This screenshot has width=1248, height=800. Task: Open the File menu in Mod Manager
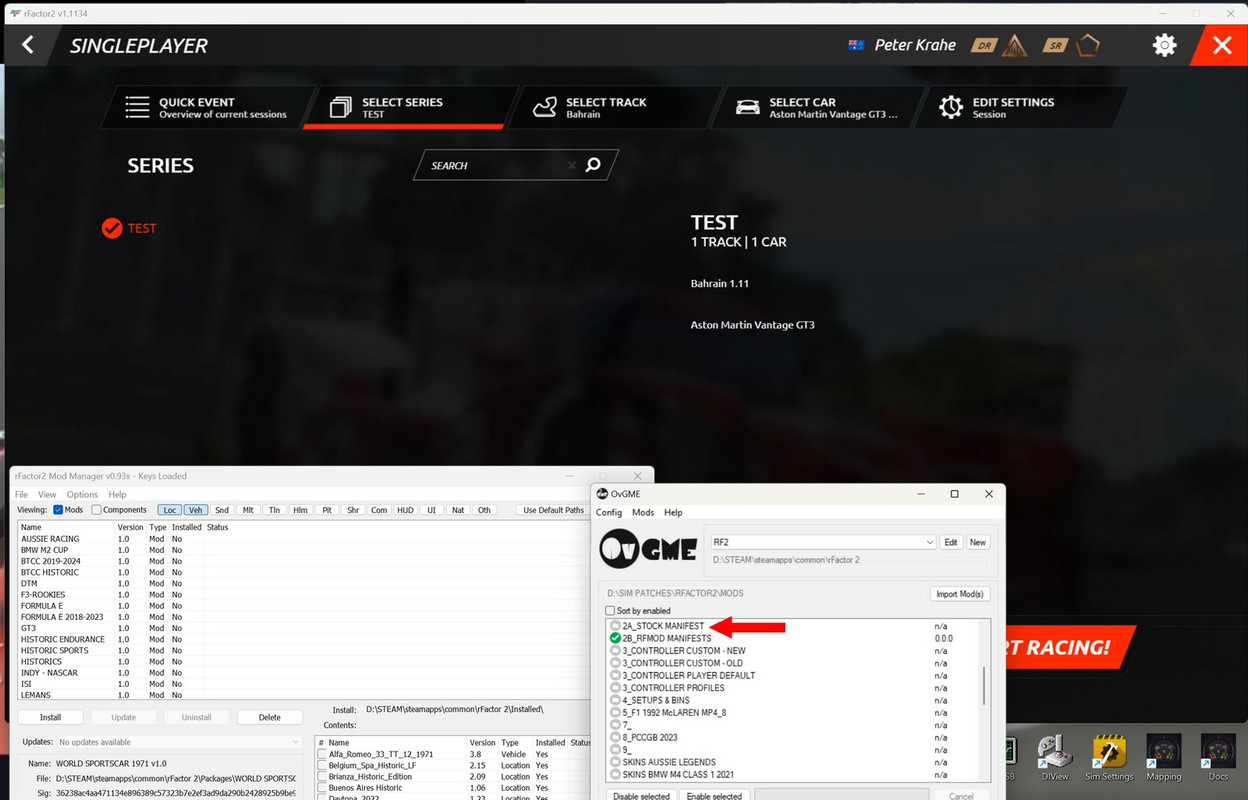point(21,494)
